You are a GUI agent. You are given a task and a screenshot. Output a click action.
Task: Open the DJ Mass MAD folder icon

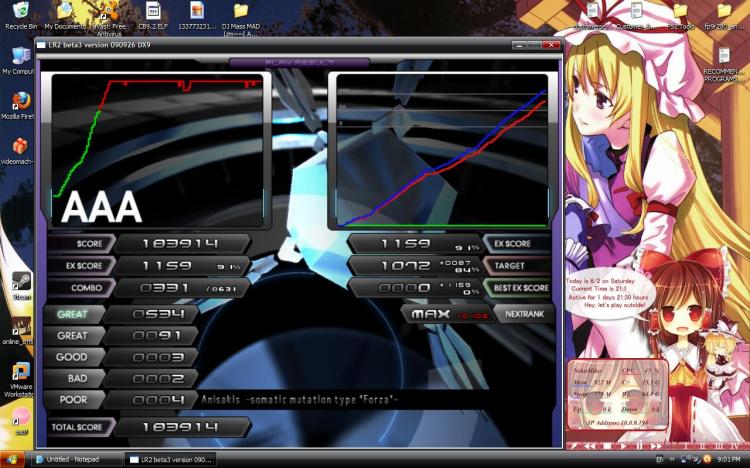coord(241,12)
